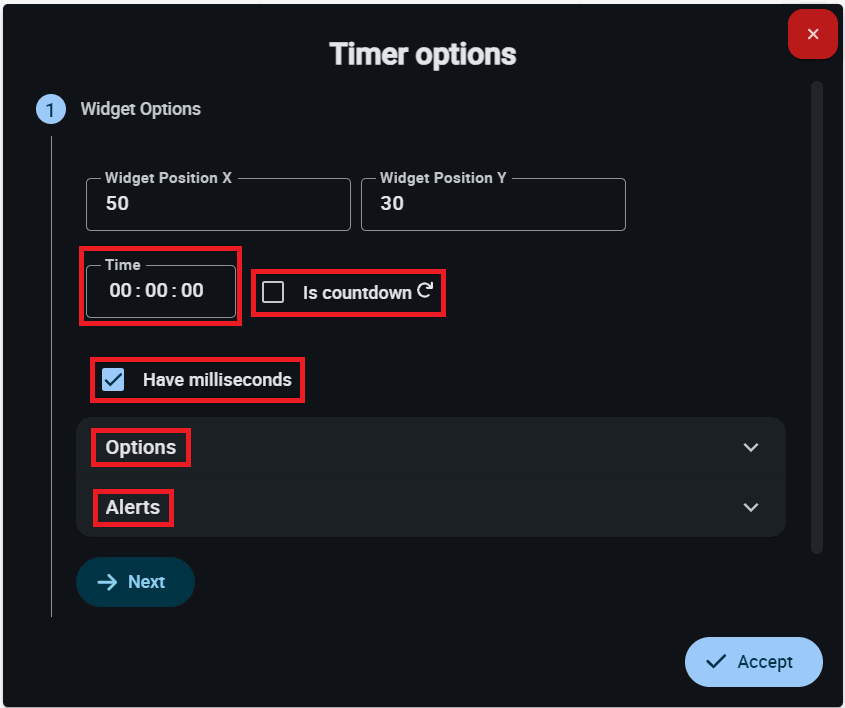Image resolution: width=845 pixels, height=708 pixels.
Task: Focus the Widget Position X field
Action: (218, 204)
